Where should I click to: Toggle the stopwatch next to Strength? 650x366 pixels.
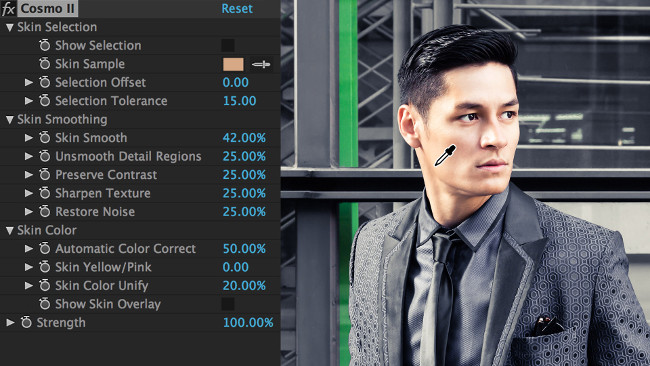(26, 322)
